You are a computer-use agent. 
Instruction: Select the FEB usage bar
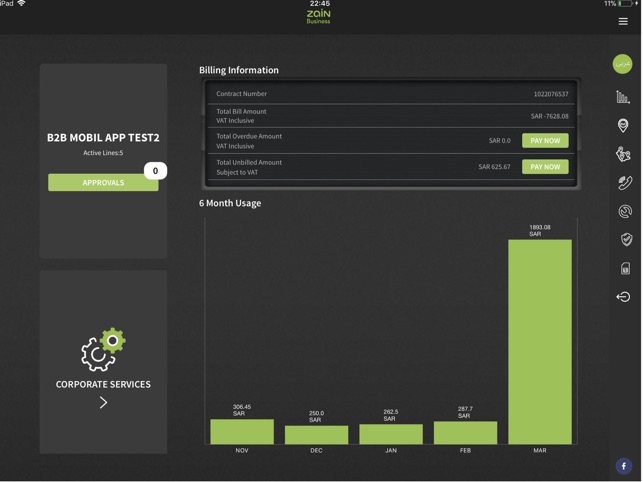(465, 433)
